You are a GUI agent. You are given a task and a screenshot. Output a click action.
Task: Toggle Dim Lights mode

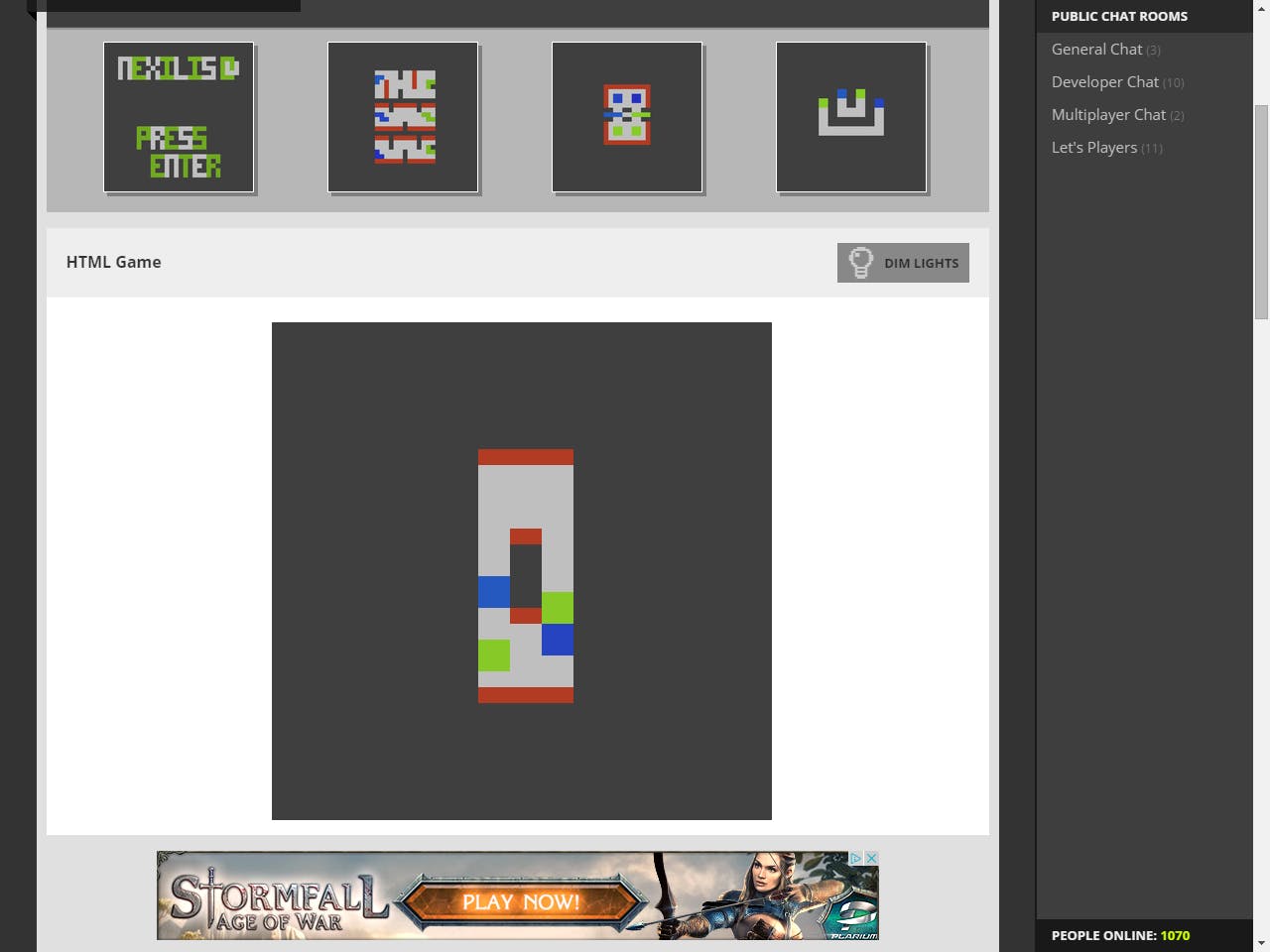903,262
